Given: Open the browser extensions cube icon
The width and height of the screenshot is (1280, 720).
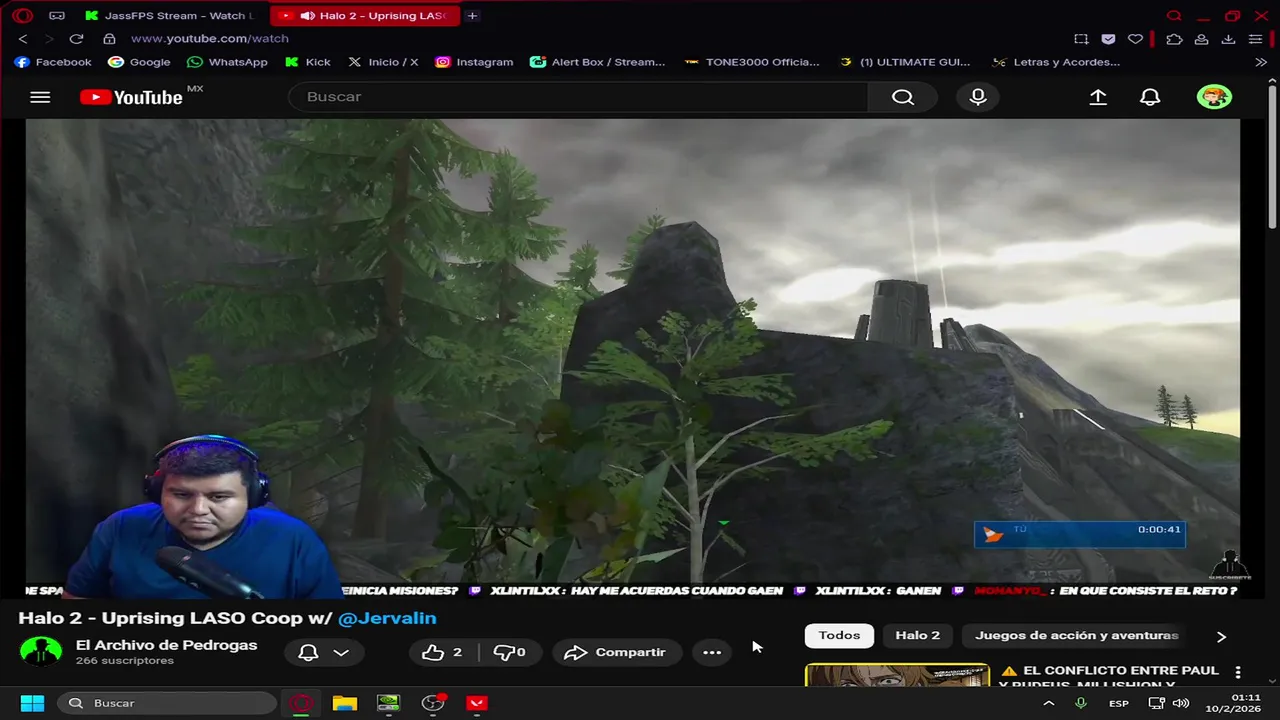Looking at the screenshot, I should point(1174,38).
